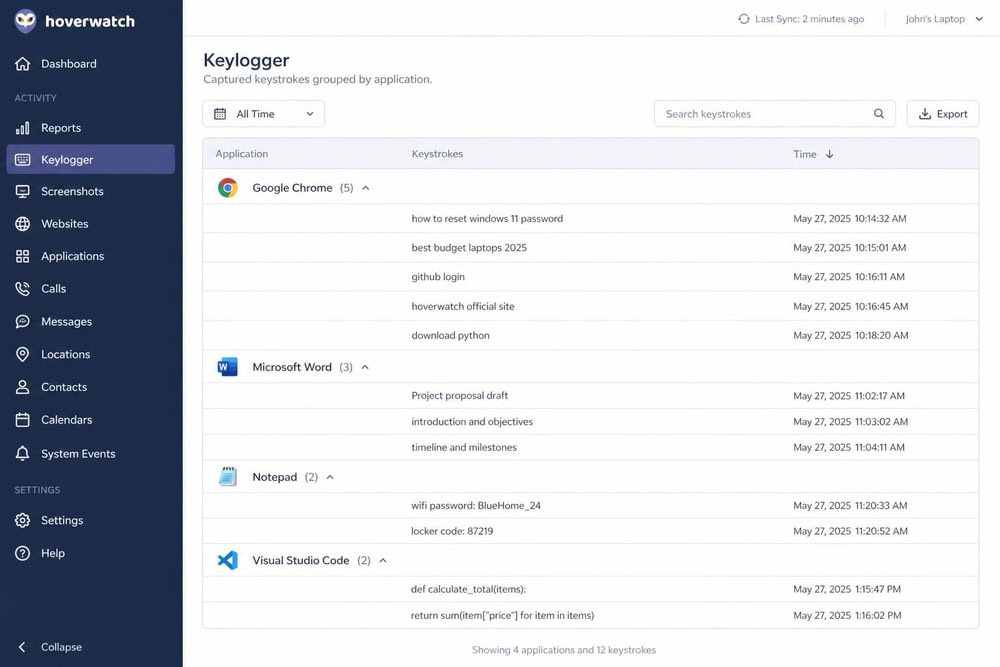Collapse the Microsoft Word group chevron
This screenshot has width=1000, height=667.
tap(365, 367)
